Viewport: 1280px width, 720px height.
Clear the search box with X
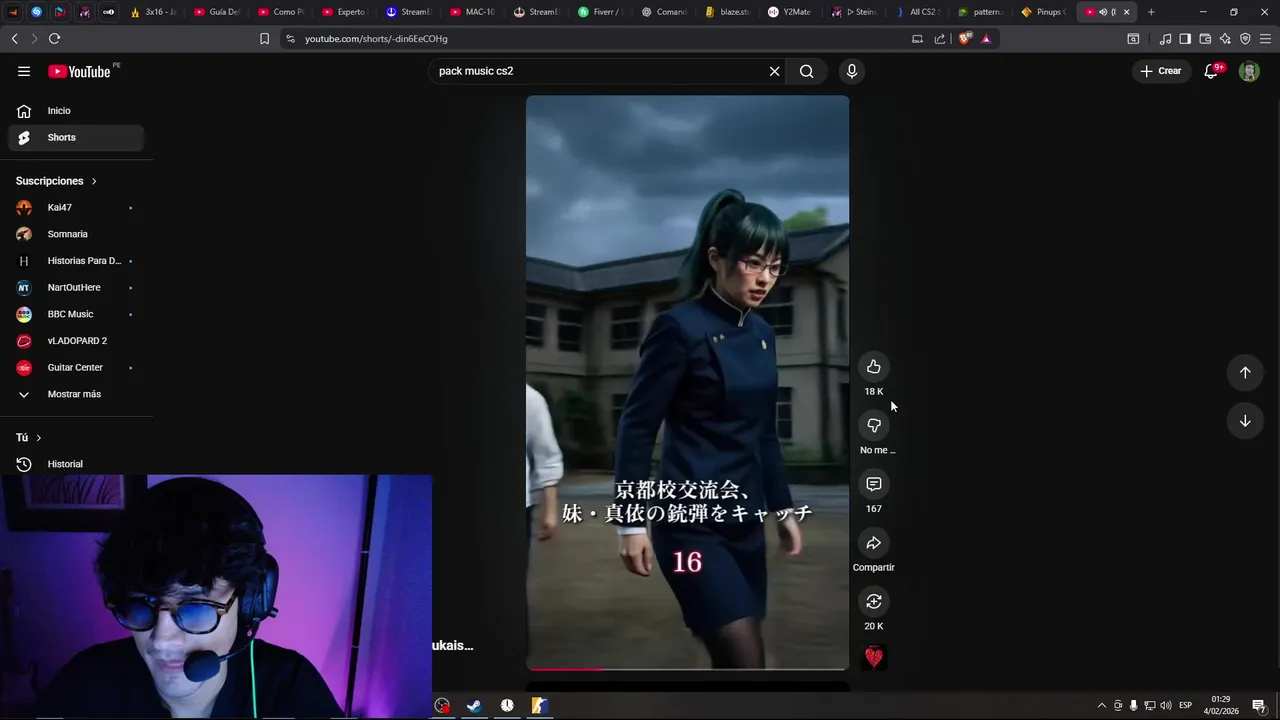tap(774, 71)
